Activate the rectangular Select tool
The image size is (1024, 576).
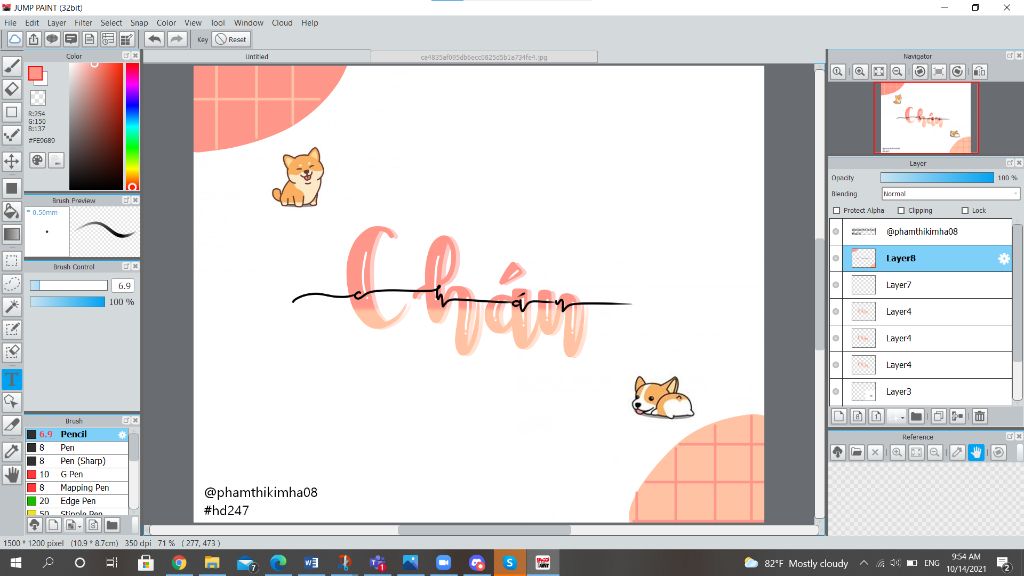(12, 261)
